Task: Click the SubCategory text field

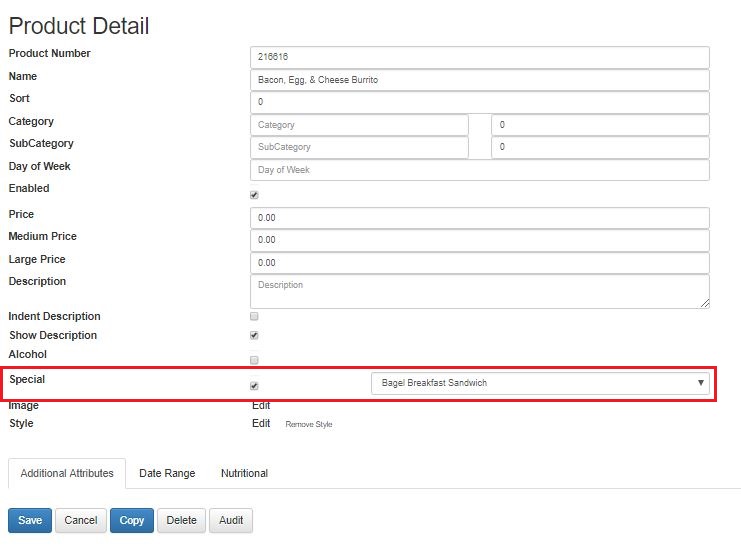Action: 359,147
